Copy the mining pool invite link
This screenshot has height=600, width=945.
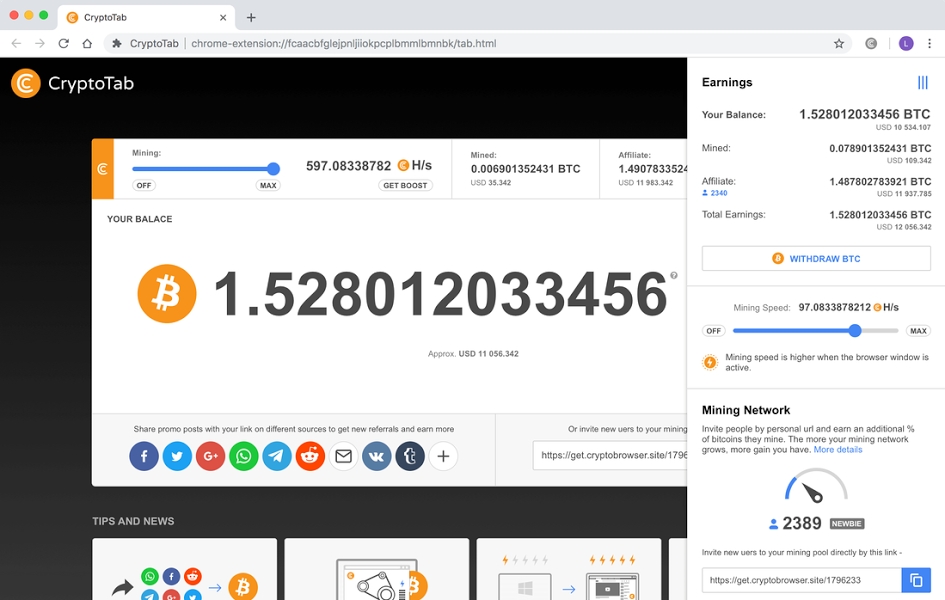[916, 580]
